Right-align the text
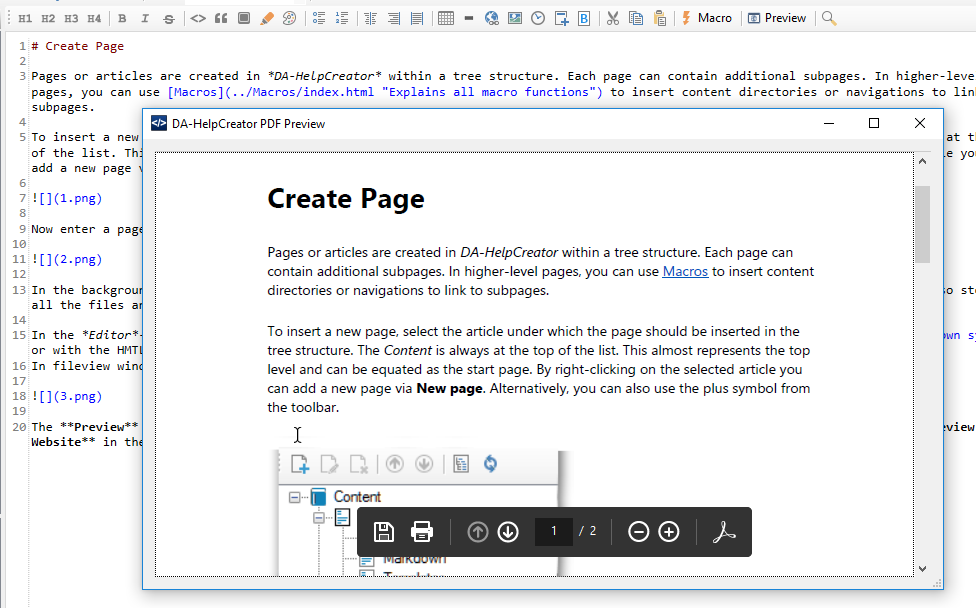This screenshot has height=608, width=976. (394, 19)
